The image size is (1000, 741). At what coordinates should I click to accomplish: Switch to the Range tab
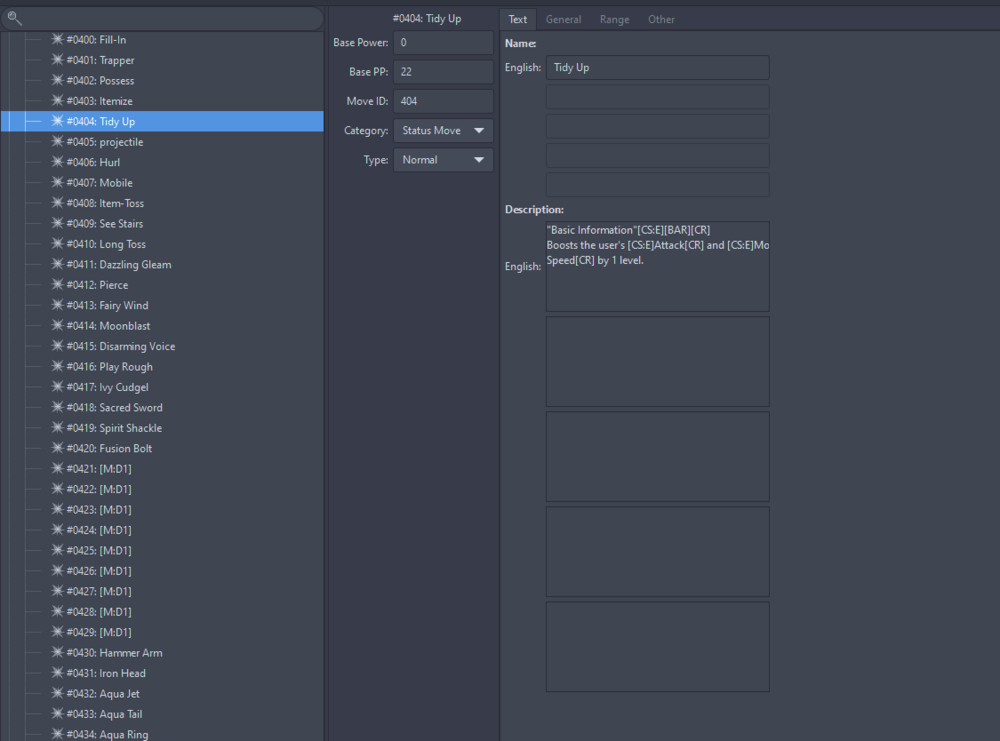click(x=614, y=19)
